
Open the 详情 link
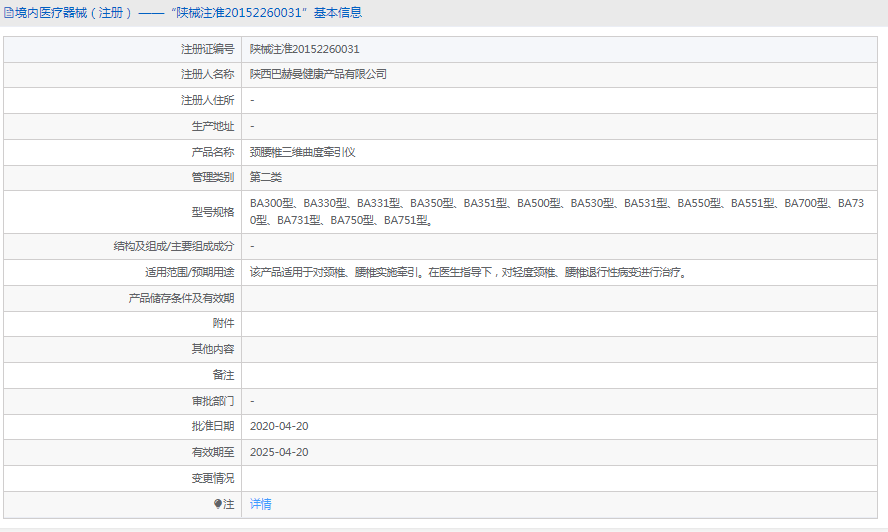click(x=261, y=504)
